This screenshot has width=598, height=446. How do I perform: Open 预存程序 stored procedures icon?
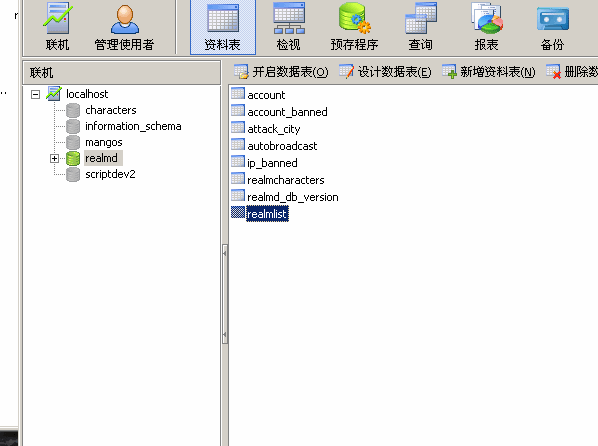354,27
